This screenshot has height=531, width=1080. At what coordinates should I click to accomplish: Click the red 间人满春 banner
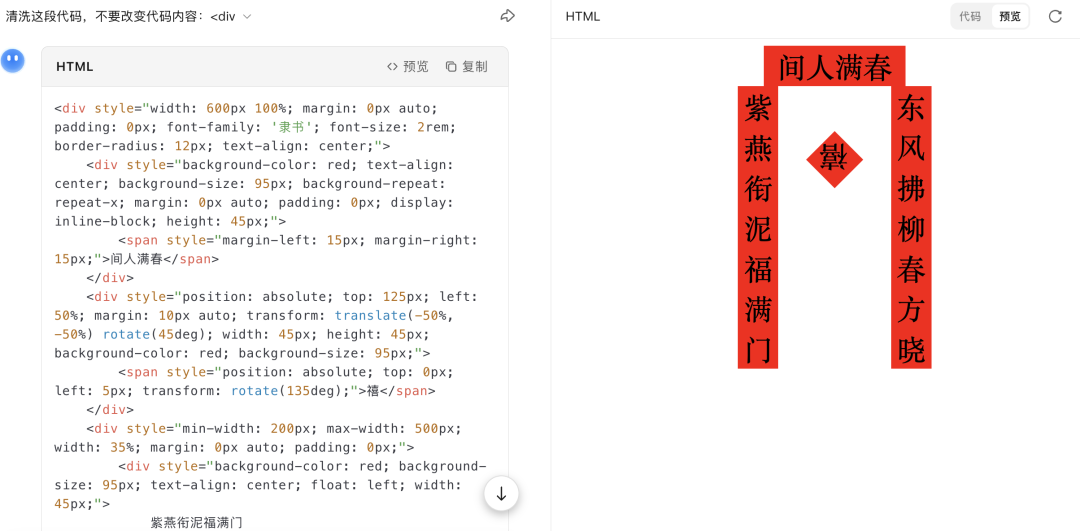pyautogui.click(x=834, y=67)
